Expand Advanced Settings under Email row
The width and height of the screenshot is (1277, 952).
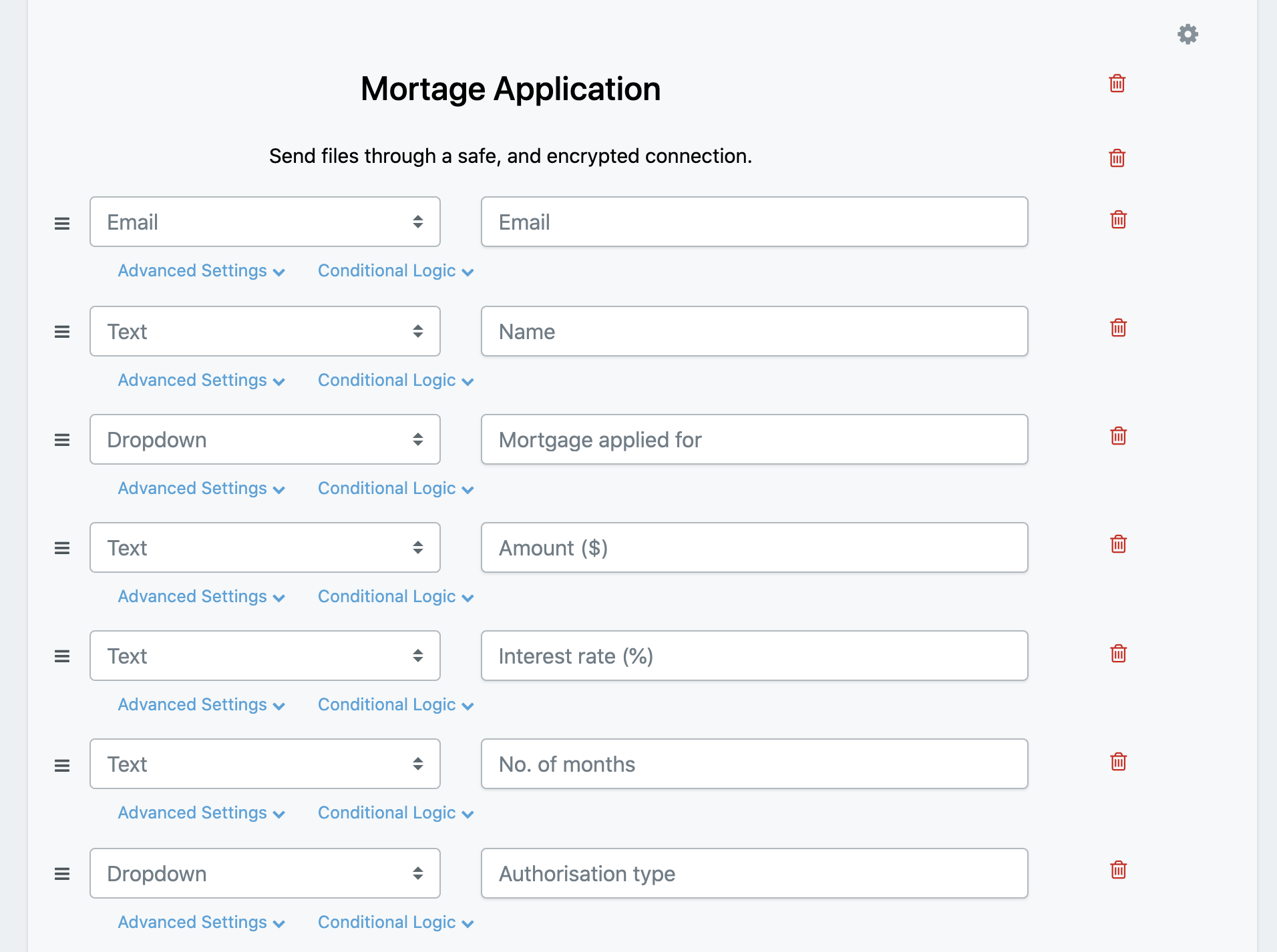pos(202,270)
